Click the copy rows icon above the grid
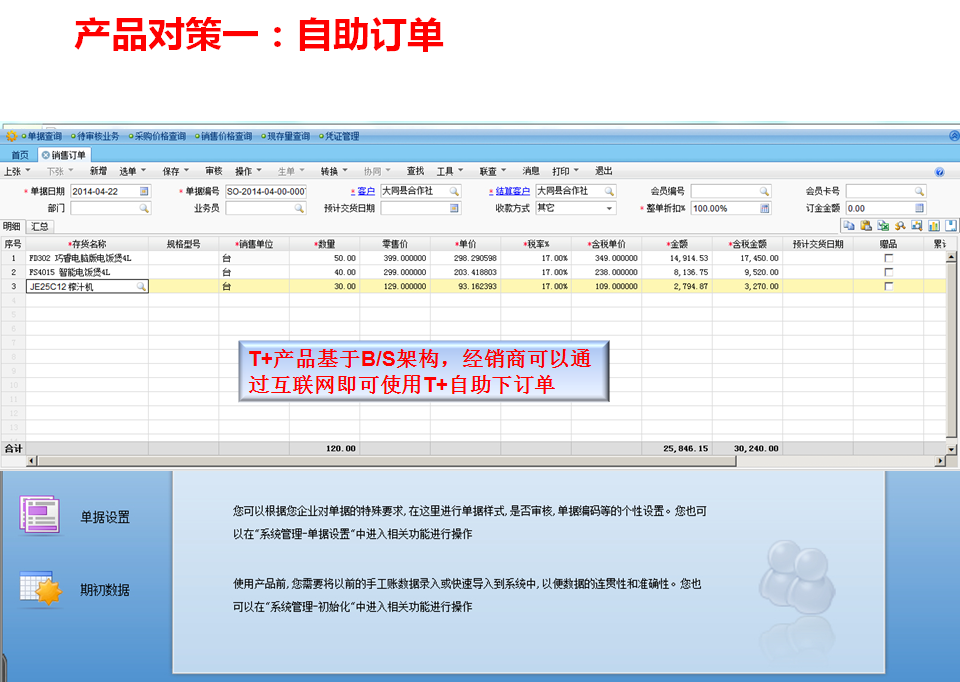Viewport: 960px width, 682px height. (x=849, y=225)
